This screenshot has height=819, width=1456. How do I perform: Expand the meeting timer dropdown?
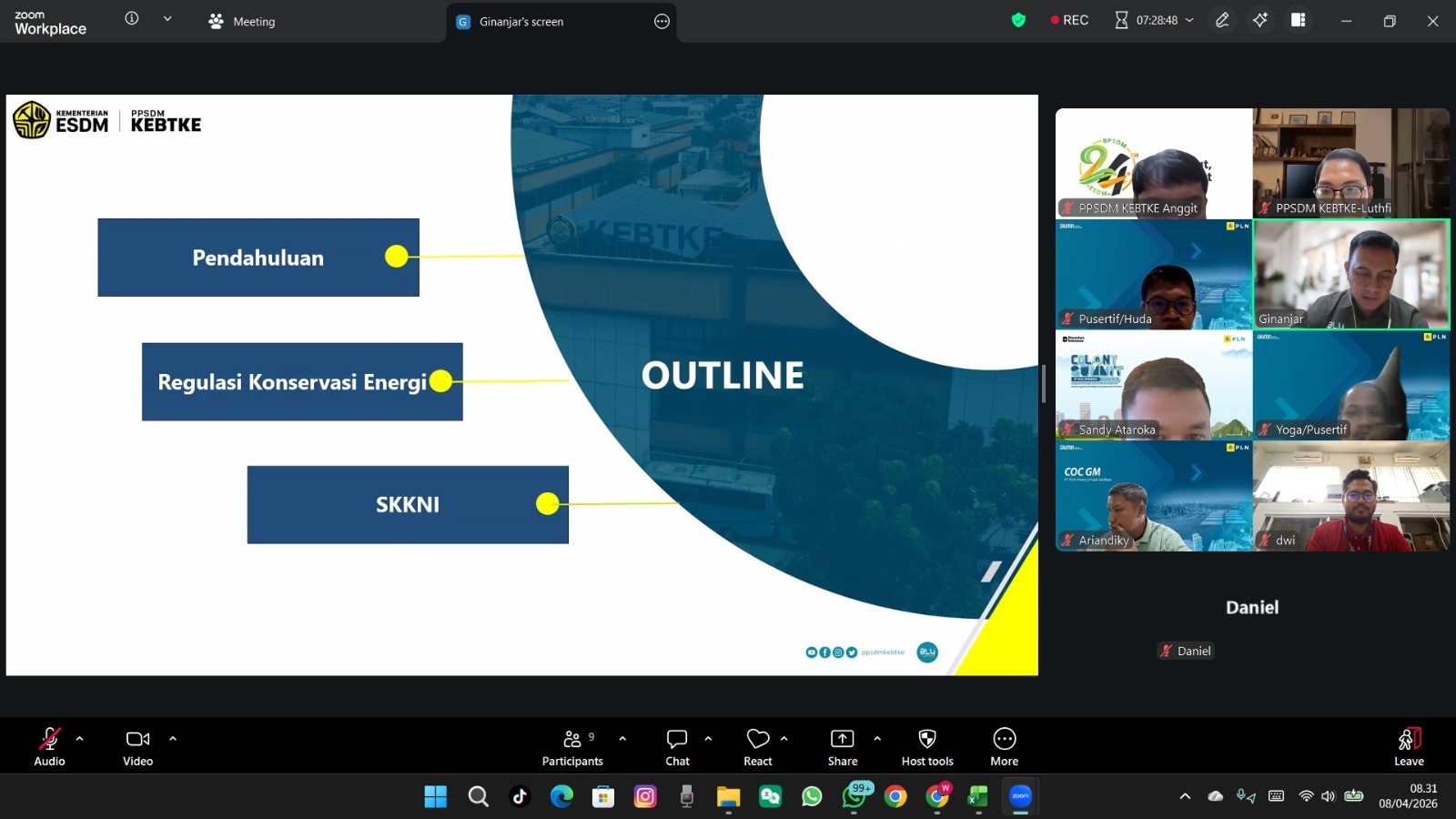tap(1189, 20)
